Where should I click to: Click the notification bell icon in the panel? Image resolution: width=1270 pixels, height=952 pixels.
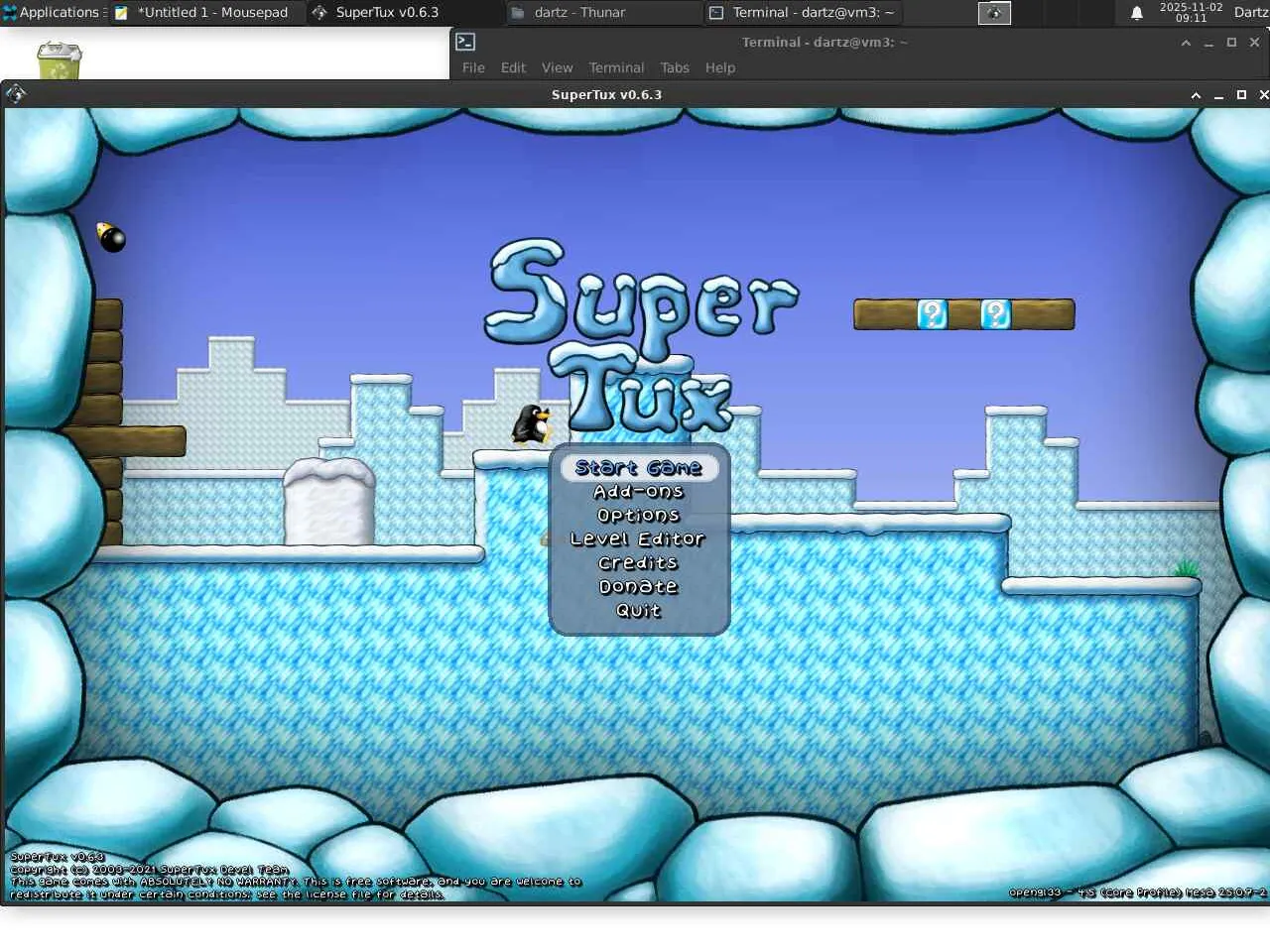[1137, 13]
